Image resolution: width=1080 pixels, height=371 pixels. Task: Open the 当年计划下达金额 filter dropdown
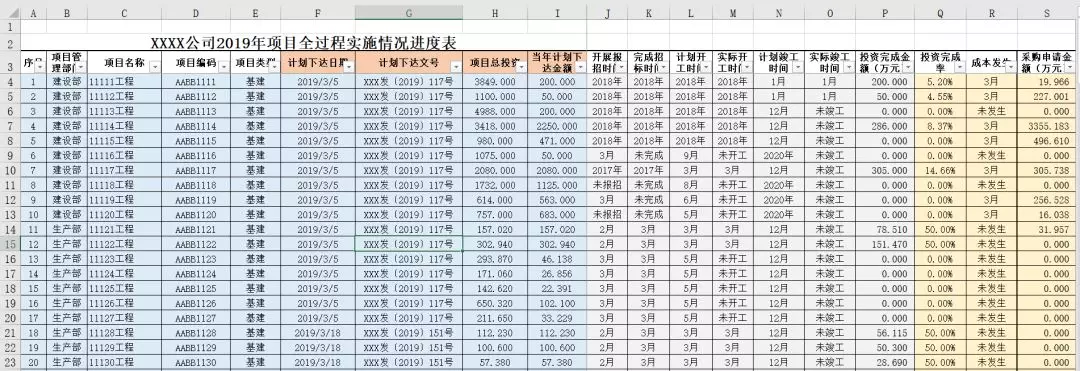pos(581,67)
